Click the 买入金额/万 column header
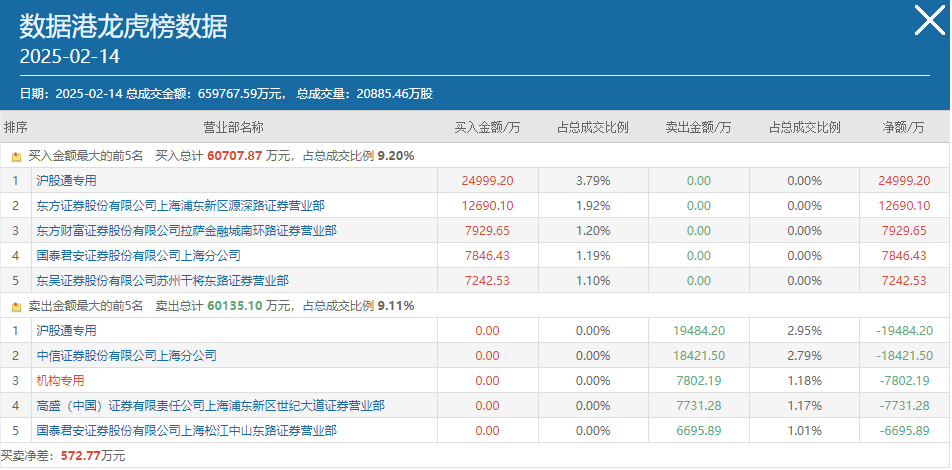Viewport: 952px width, 470px height. pyautogui.click(x=488, y=128)
